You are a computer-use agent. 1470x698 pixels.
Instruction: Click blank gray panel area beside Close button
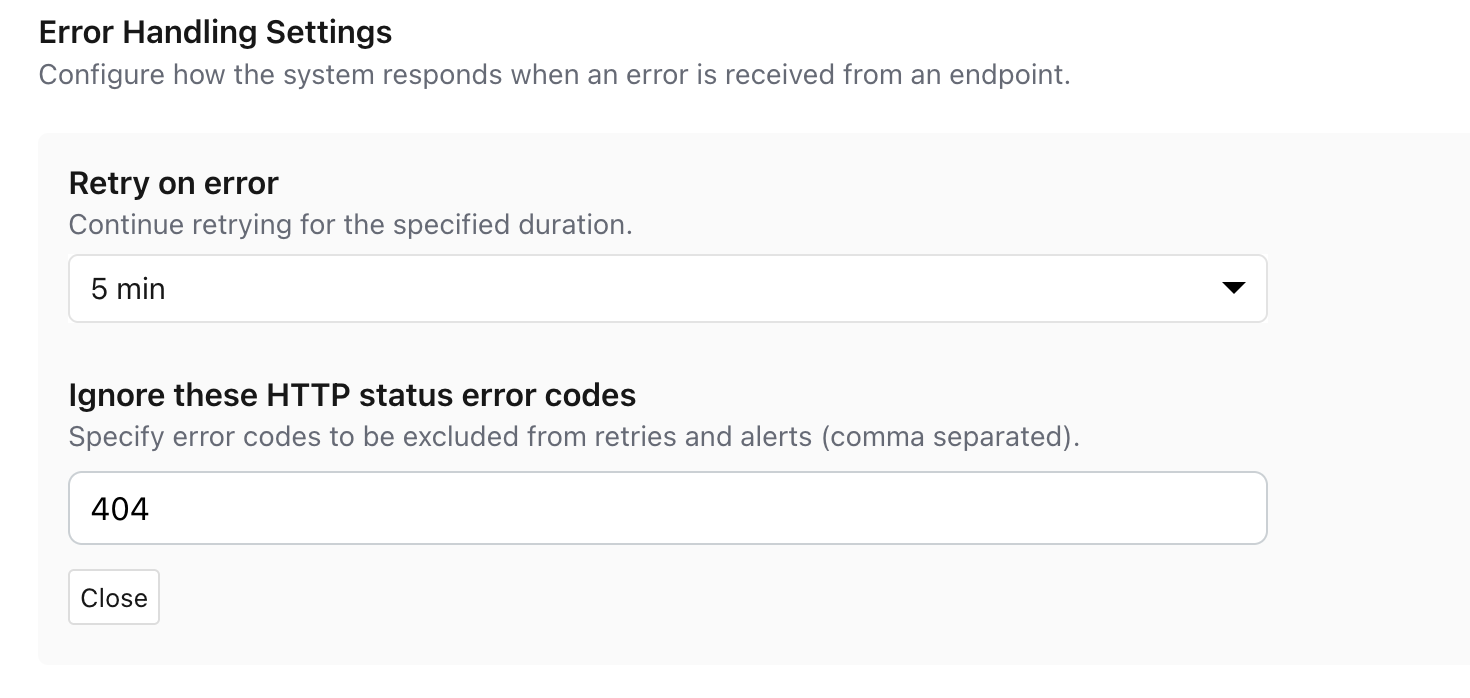(600, 598)
